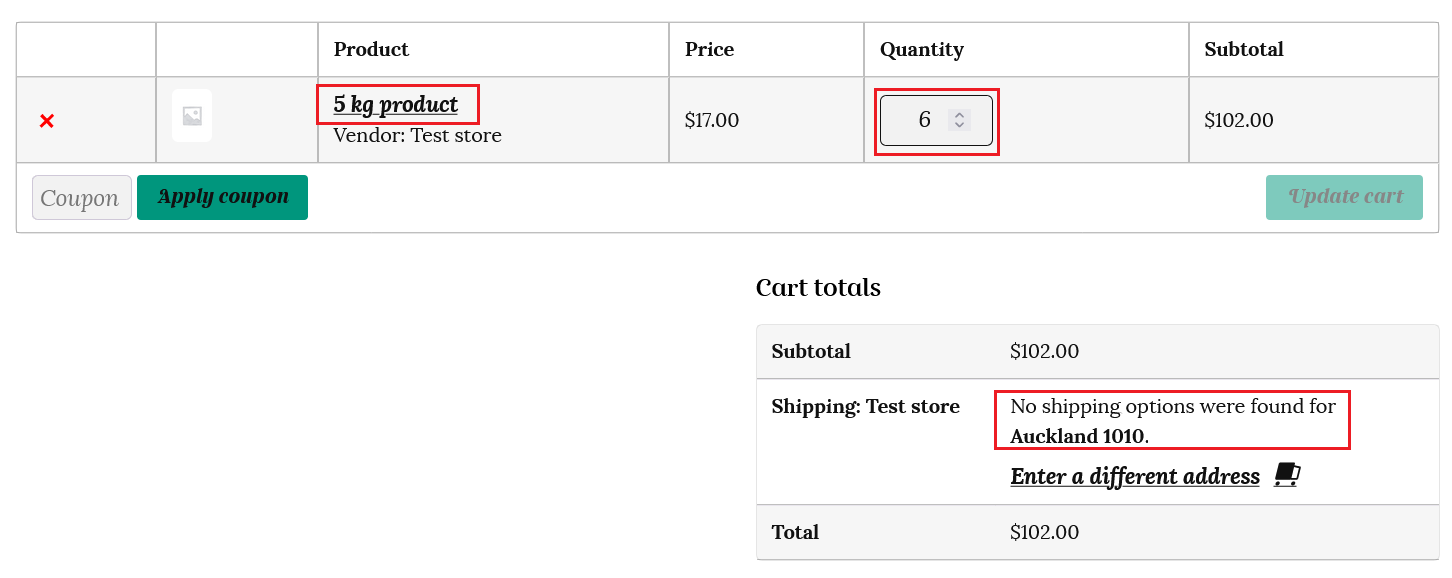Click the Quantity column header
This screenshot has width=1452, height=578.
coord(921,50)
